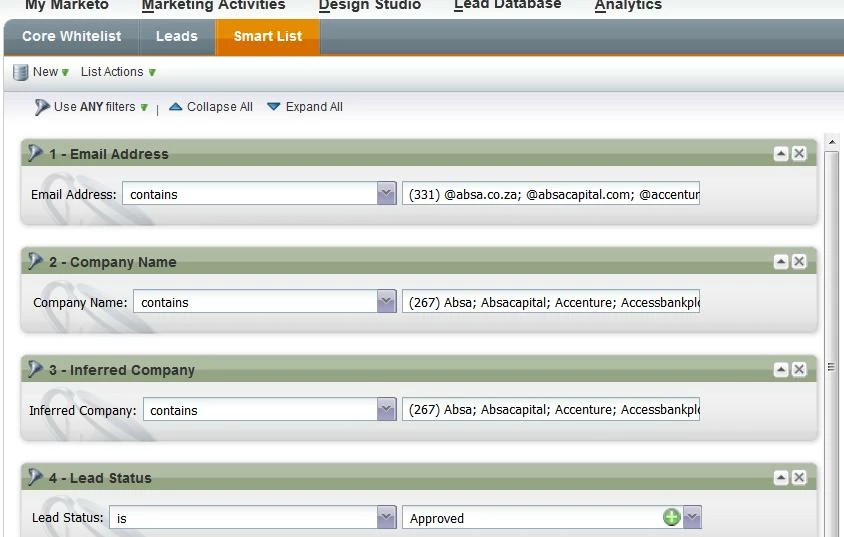Click the Email Address values field
The height and width of the screenshot is (537, 844).
point(551,194)
